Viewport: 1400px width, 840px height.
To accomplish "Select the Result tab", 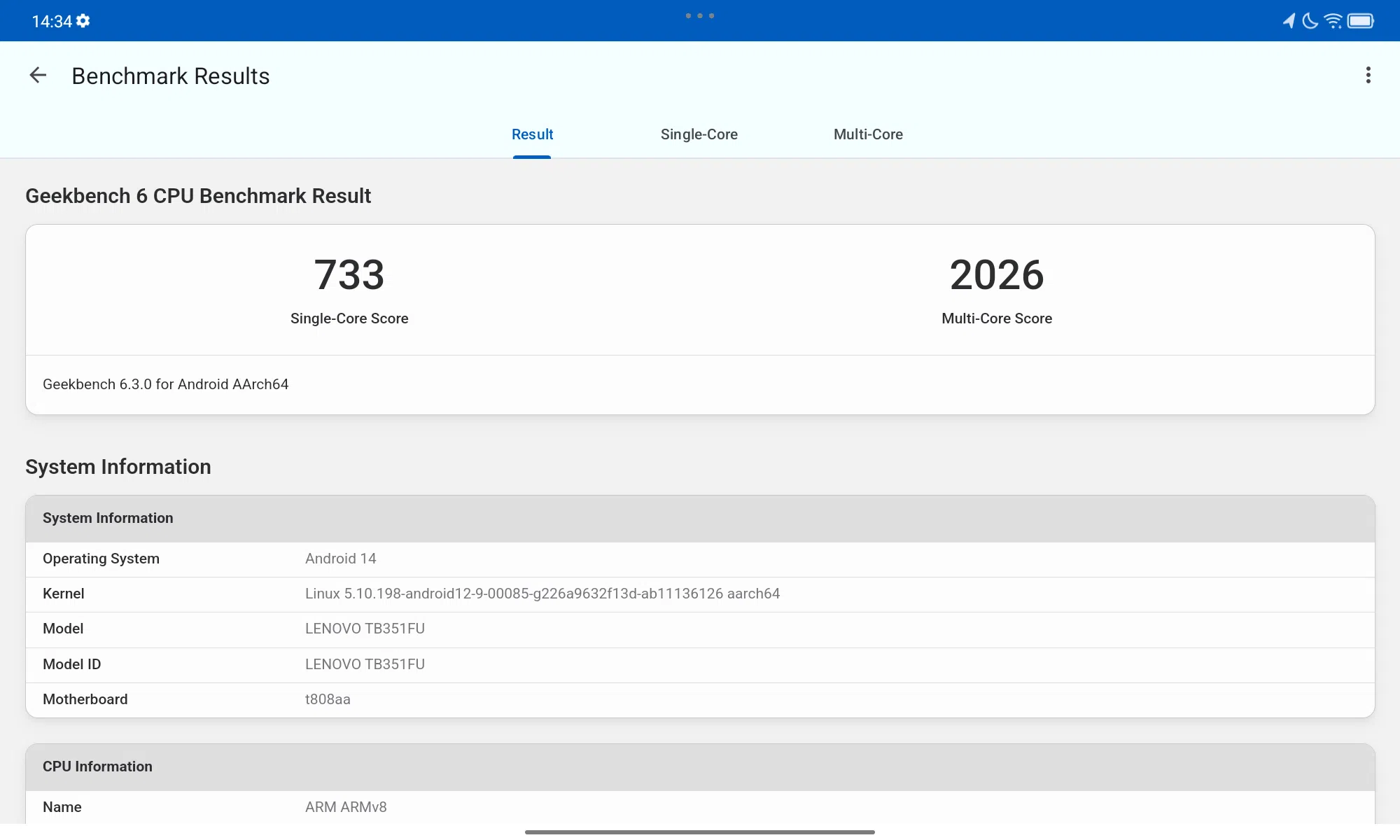I will point(532,134).
